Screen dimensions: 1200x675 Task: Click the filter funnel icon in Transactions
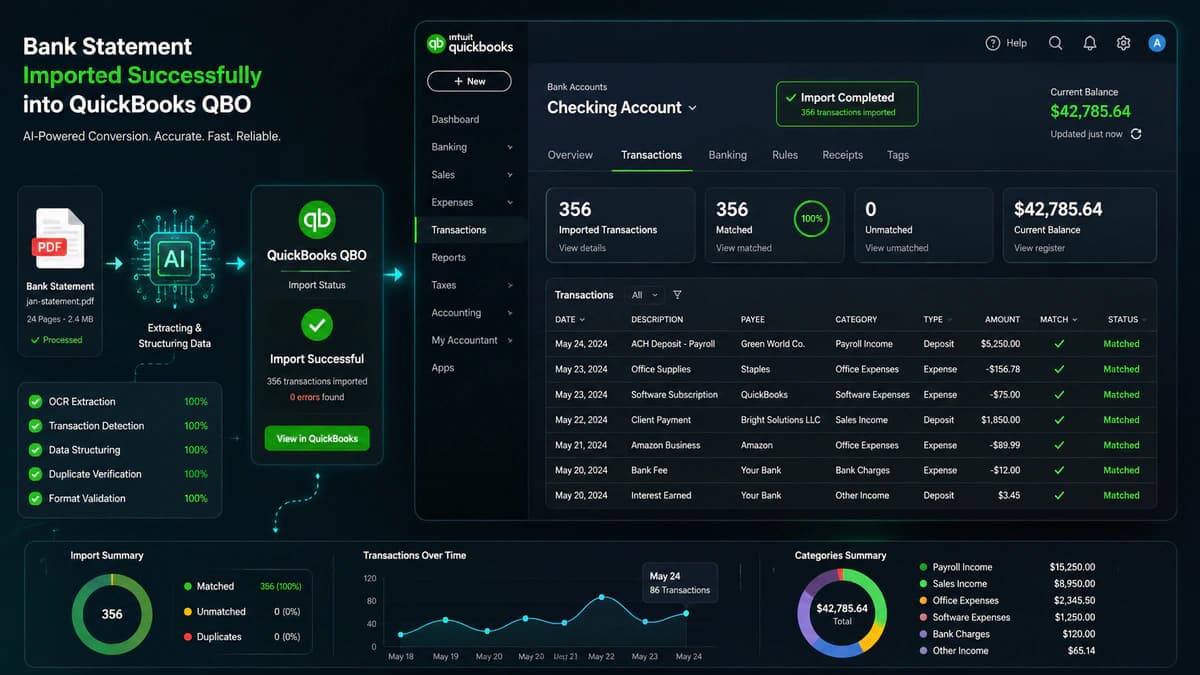pyautogui.click(x=677, y=295)
